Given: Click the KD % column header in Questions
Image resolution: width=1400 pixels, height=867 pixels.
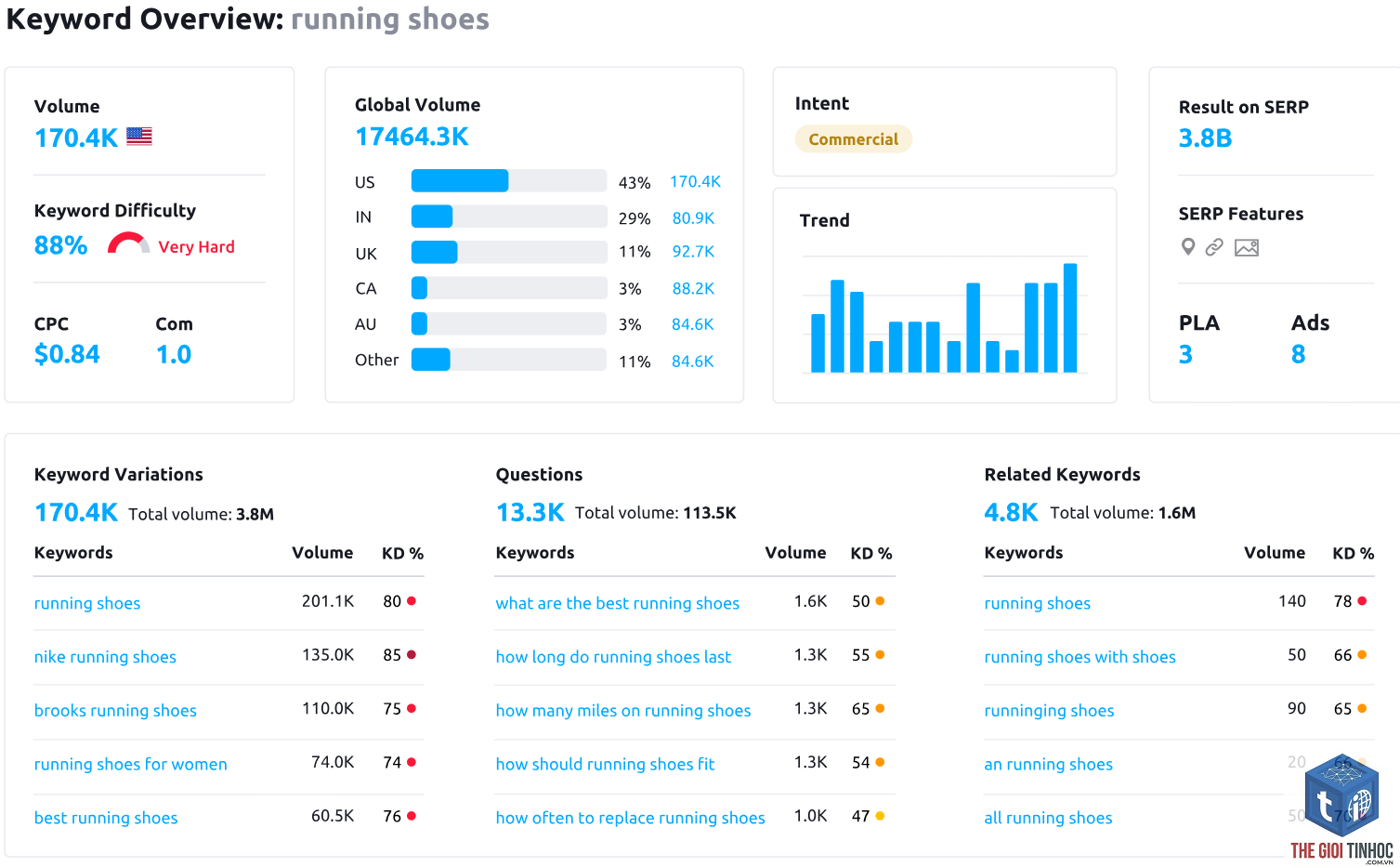Looking at the screenshot, I should [871, 554].
